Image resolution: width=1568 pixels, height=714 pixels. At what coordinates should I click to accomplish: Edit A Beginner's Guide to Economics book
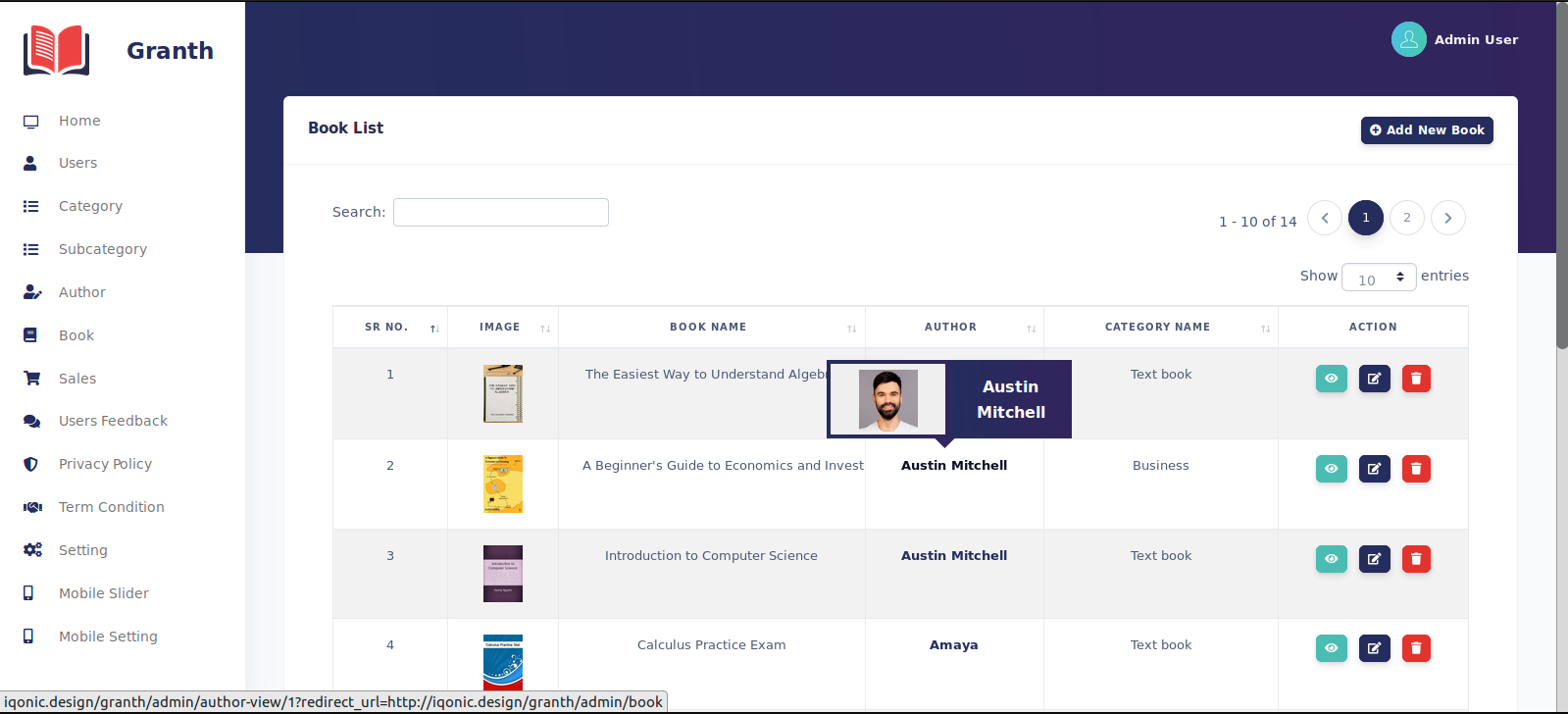(1374, 469)
